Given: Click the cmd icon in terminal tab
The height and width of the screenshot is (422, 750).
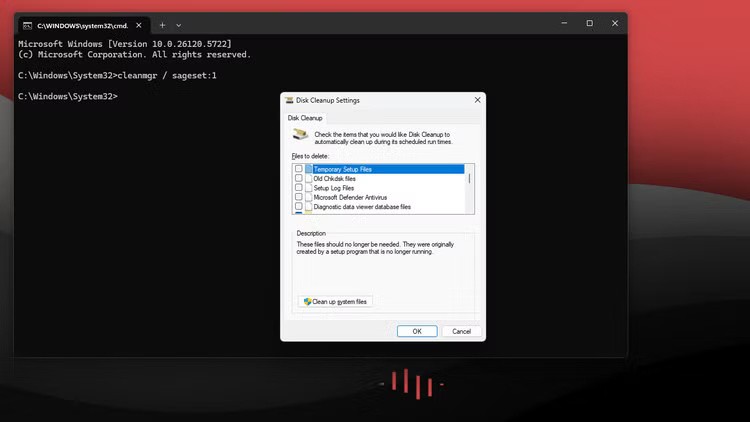Looking at the screenshot, I should 27,26.
